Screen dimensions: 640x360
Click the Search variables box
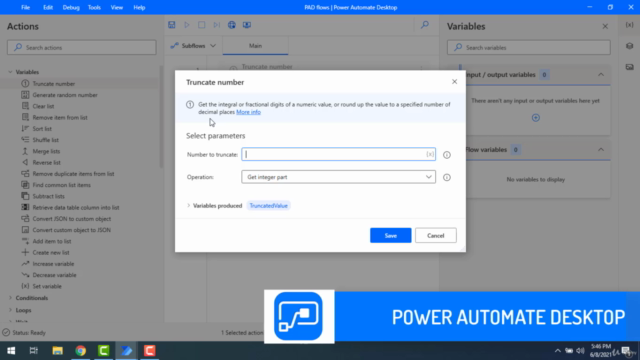[529, 47]
